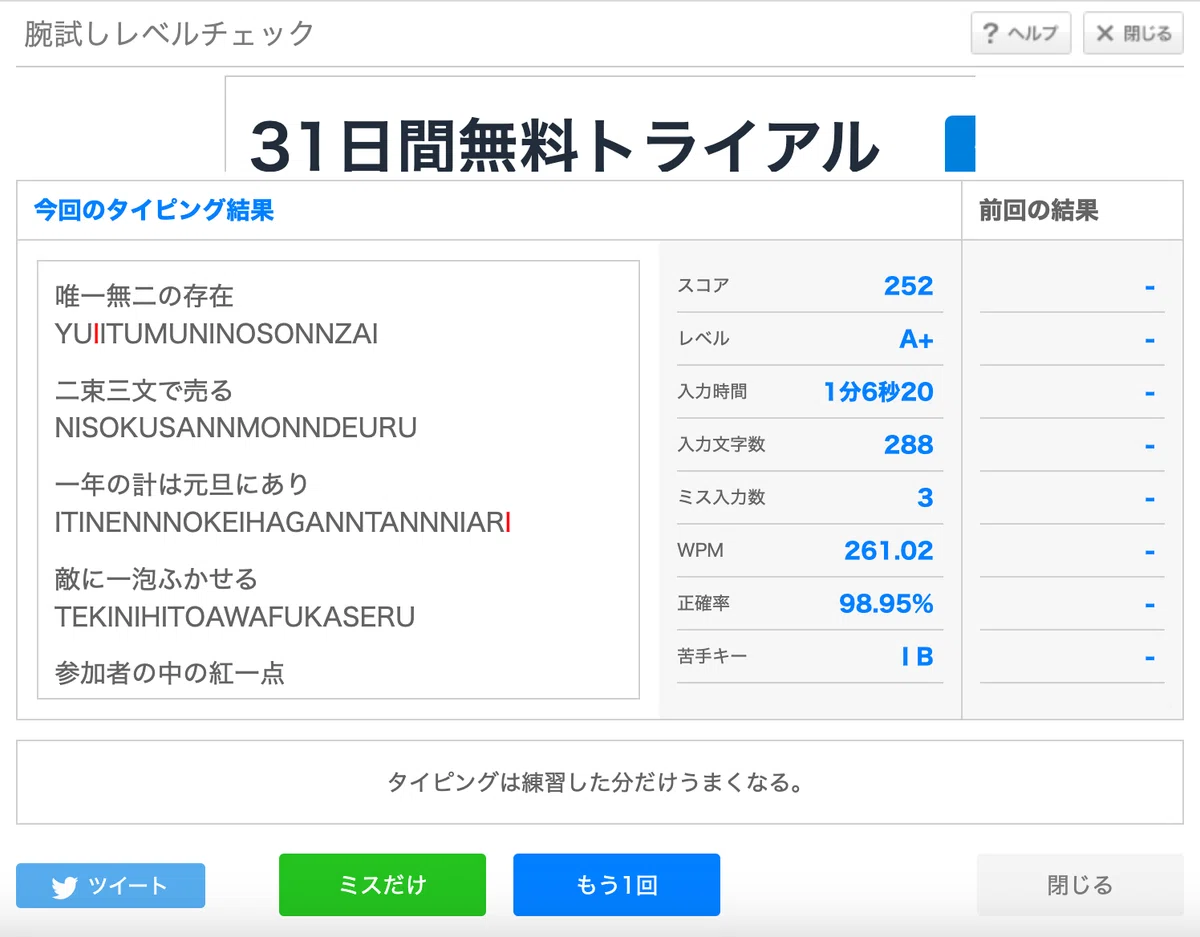
Task: Click the 苦手キー label
Action: point(712,657)
